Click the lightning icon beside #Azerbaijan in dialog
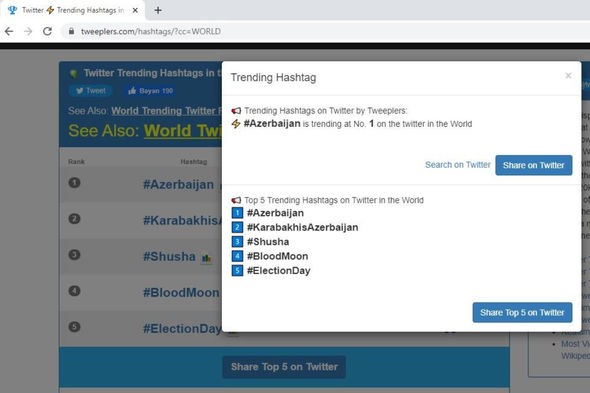 coord(236,124)
